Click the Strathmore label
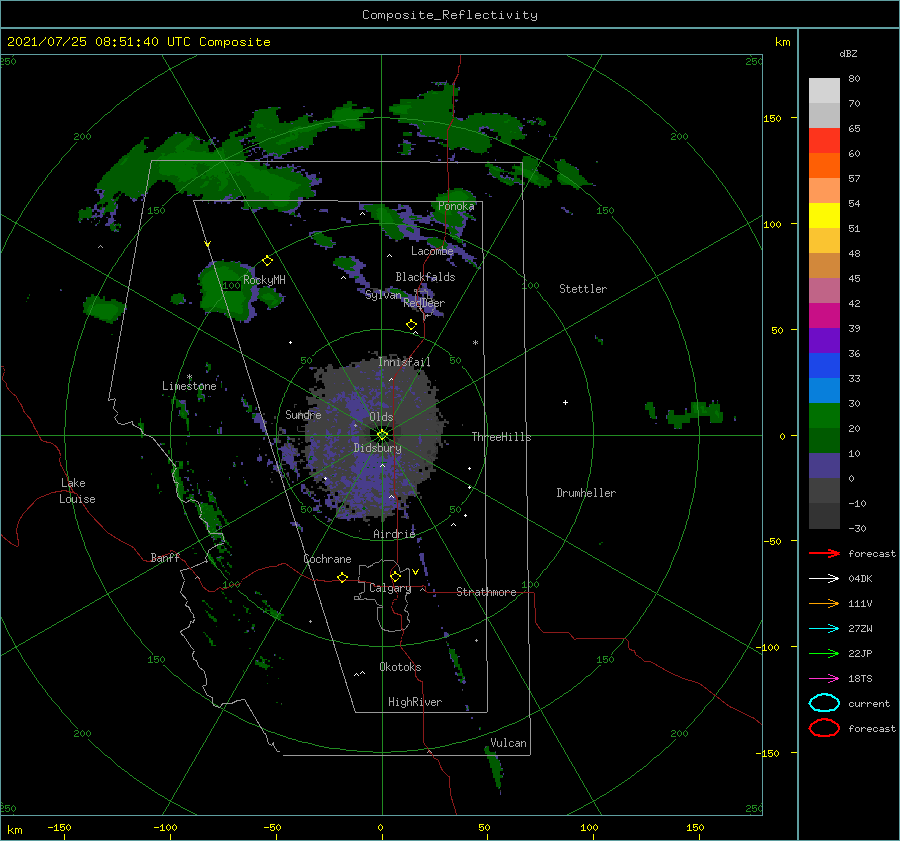 click(x=486, y=592)
